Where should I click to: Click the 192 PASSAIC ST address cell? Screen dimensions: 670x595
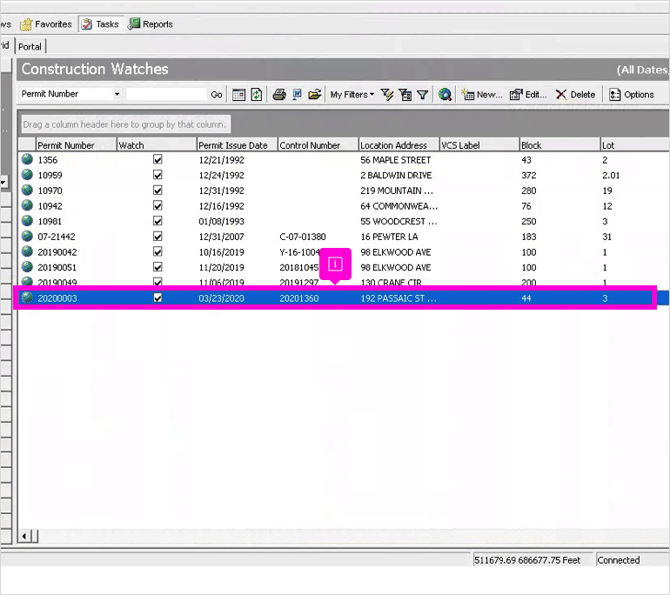click(x=398, y=298)
